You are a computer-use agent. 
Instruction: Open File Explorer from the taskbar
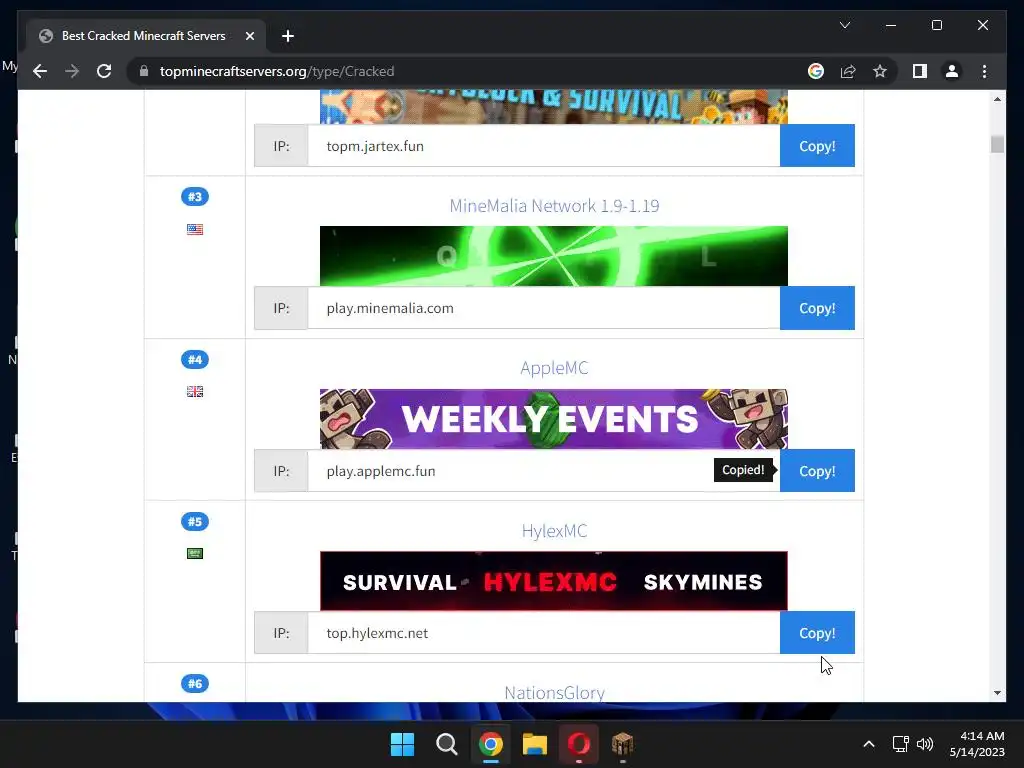[534, 744]
